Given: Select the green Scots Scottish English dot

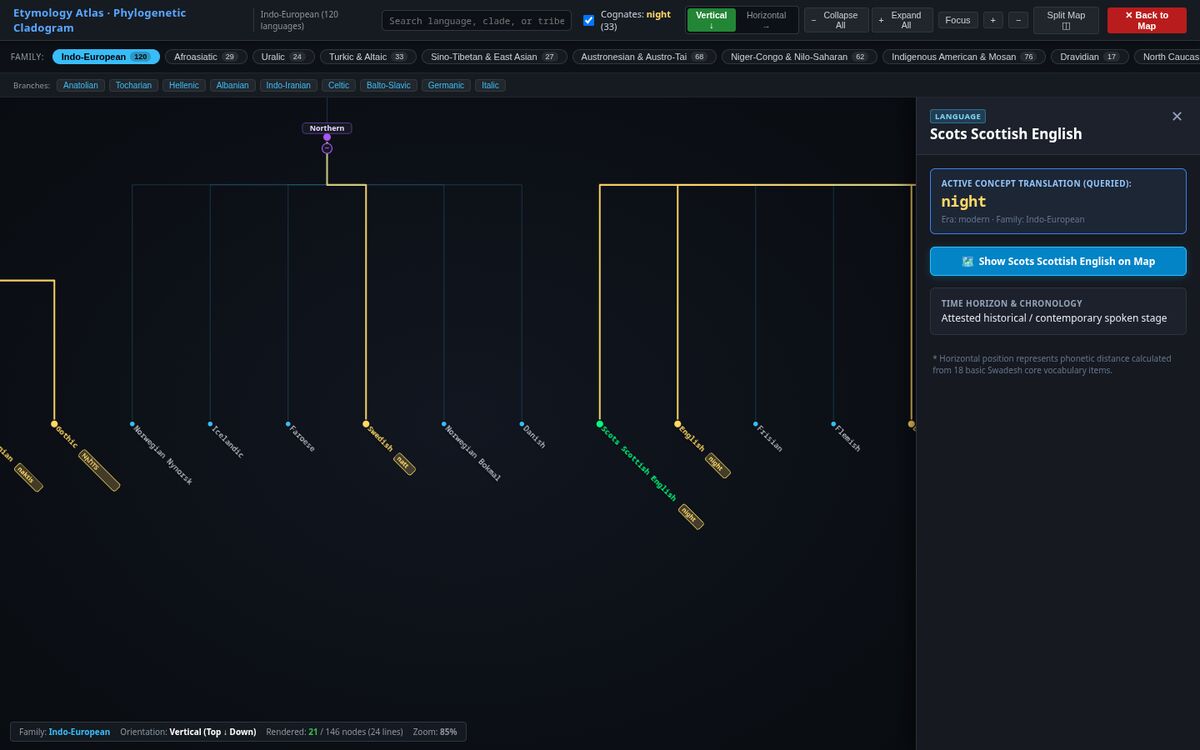Looking at the screenshot, I should click(x=600, y=424).
